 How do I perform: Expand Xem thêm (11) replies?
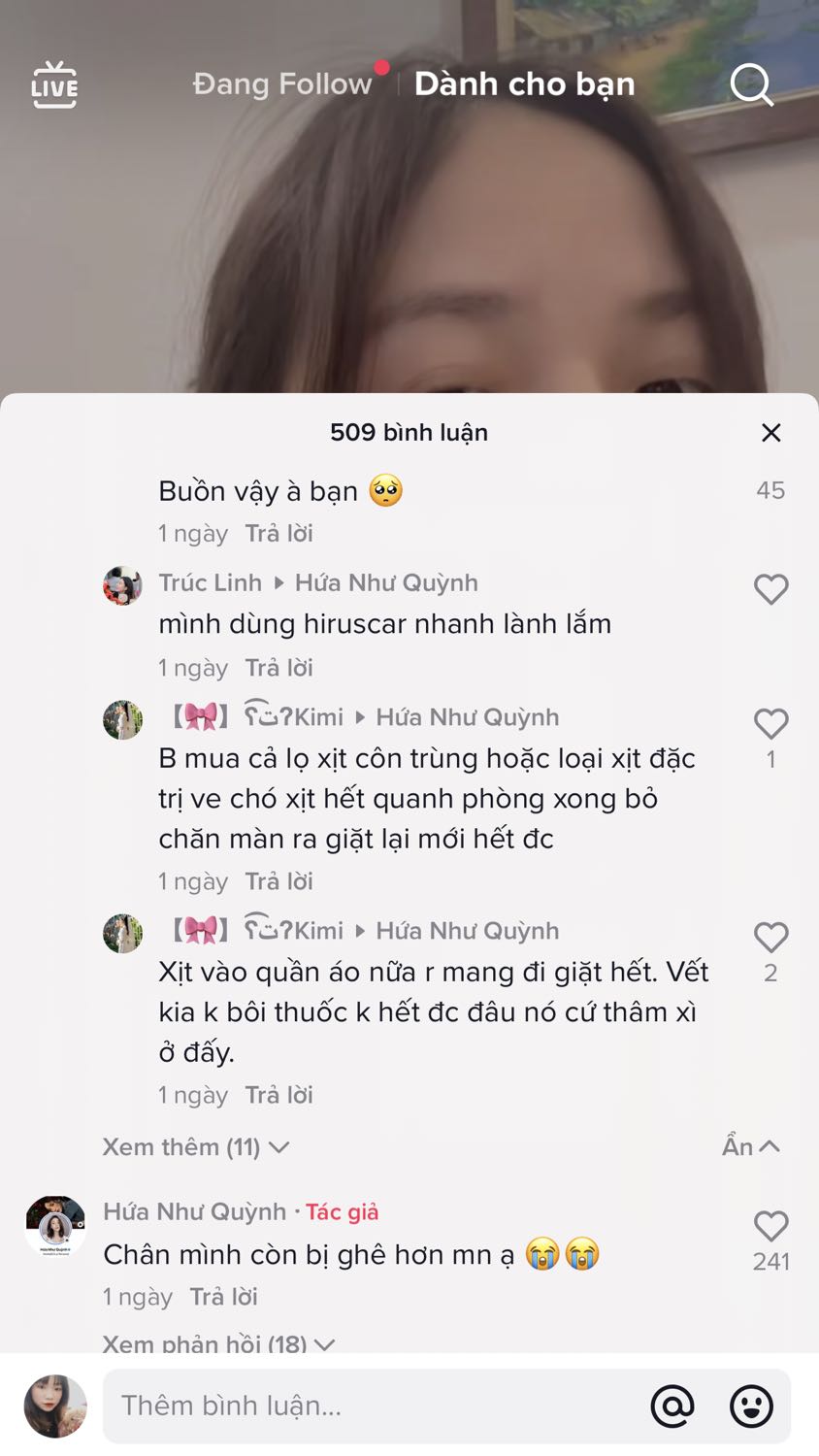[196, 1147]
